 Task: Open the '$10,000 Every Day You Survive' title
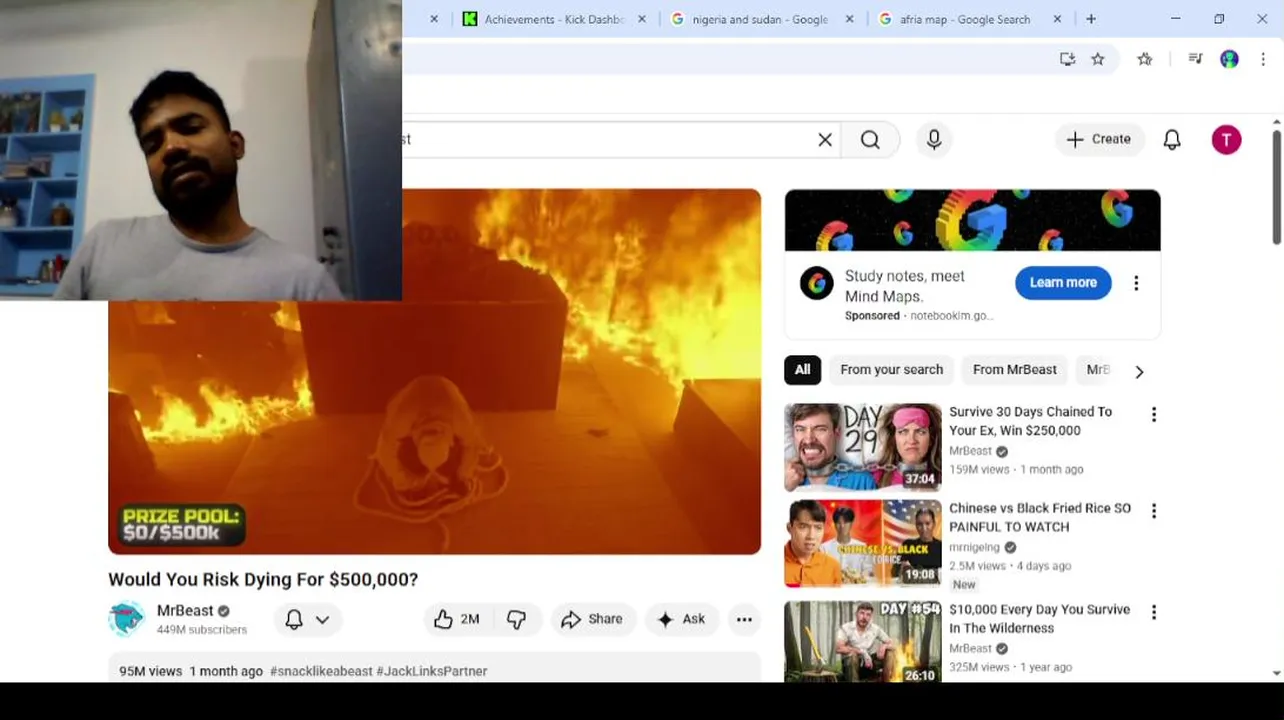pos(1039,619)
